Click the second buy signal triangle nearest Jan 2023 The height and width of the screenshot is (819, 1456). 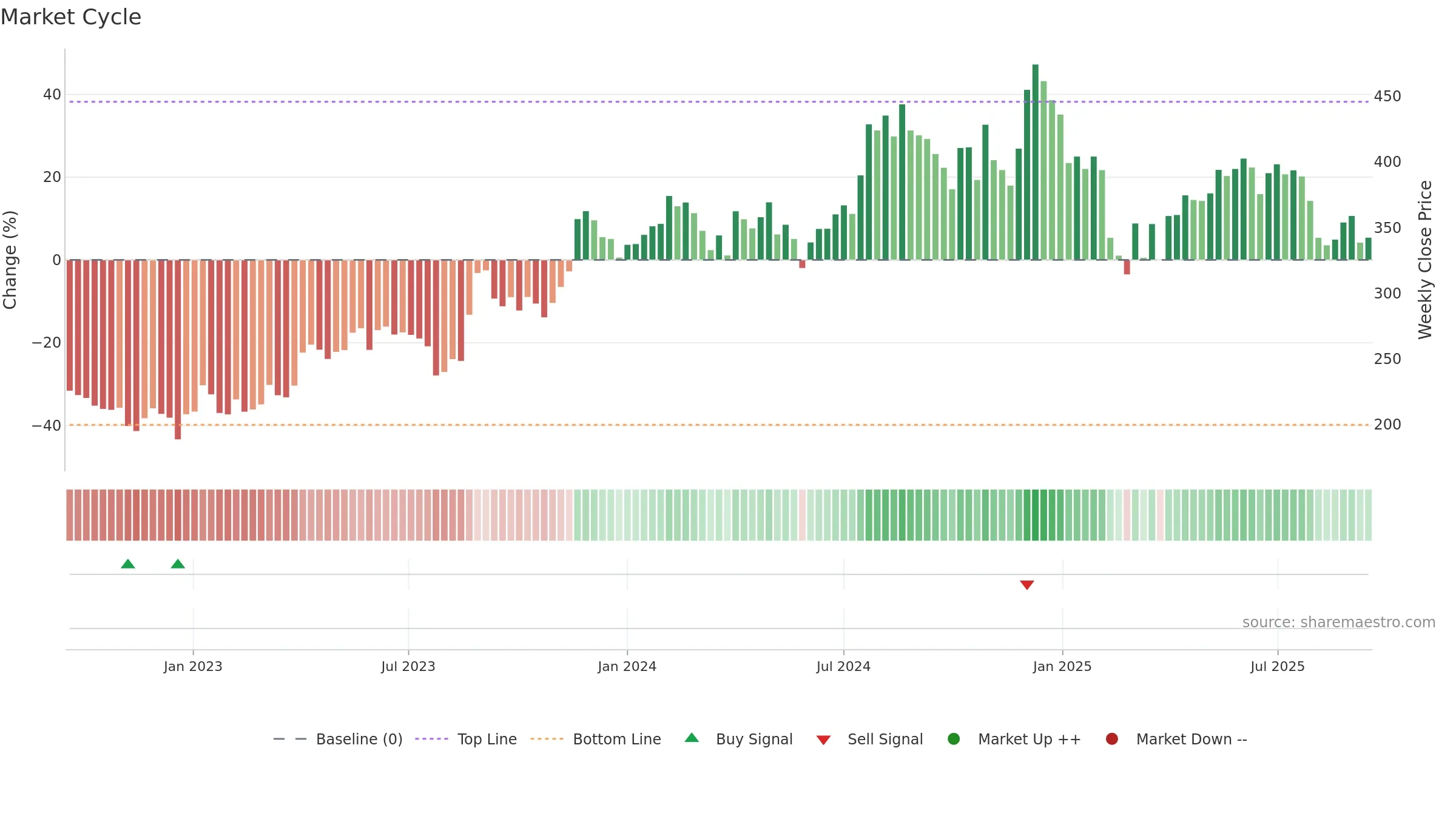(178, 564)
